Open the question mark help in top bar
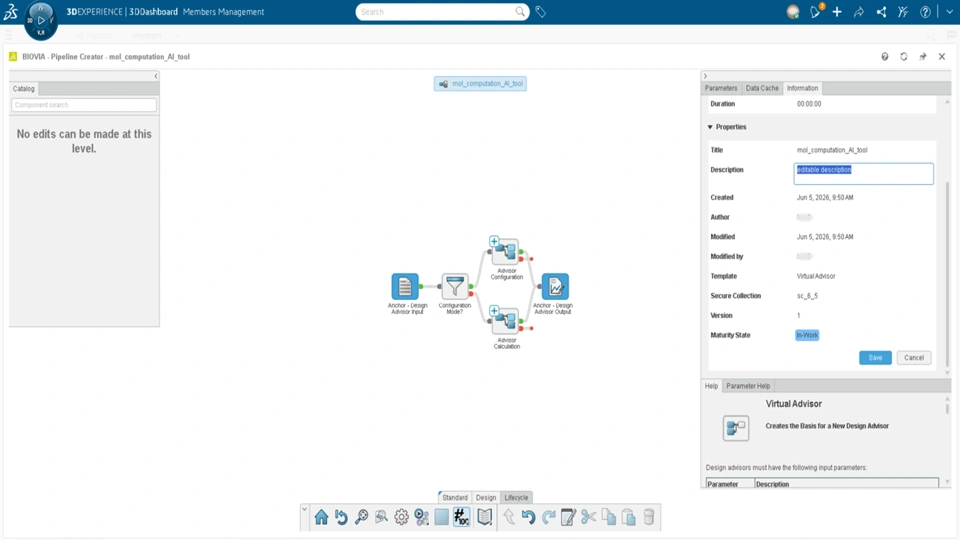 pos(925,12)
